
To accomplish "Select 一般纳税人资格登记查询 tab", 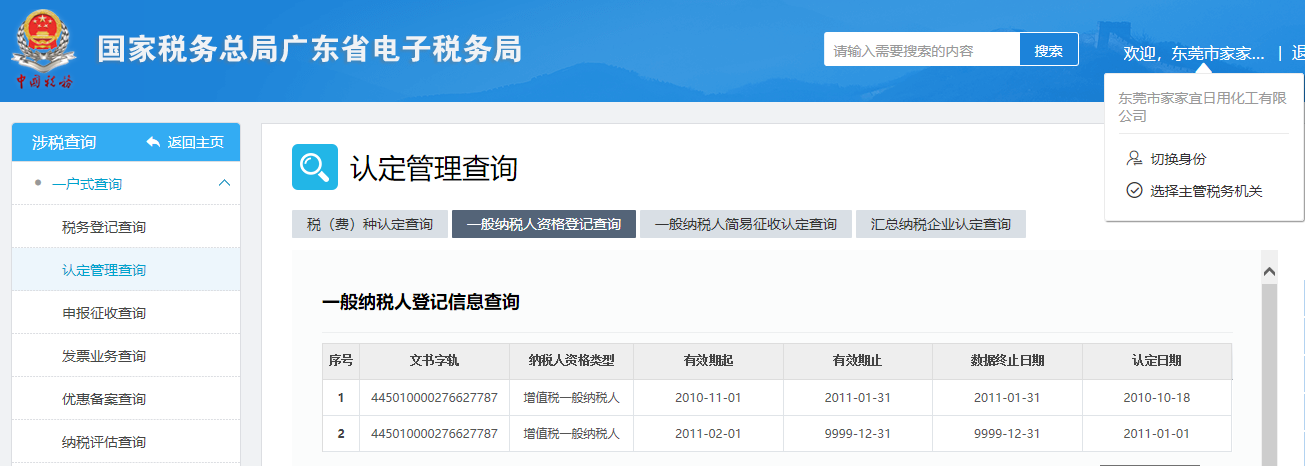I will tap(543, 224).
